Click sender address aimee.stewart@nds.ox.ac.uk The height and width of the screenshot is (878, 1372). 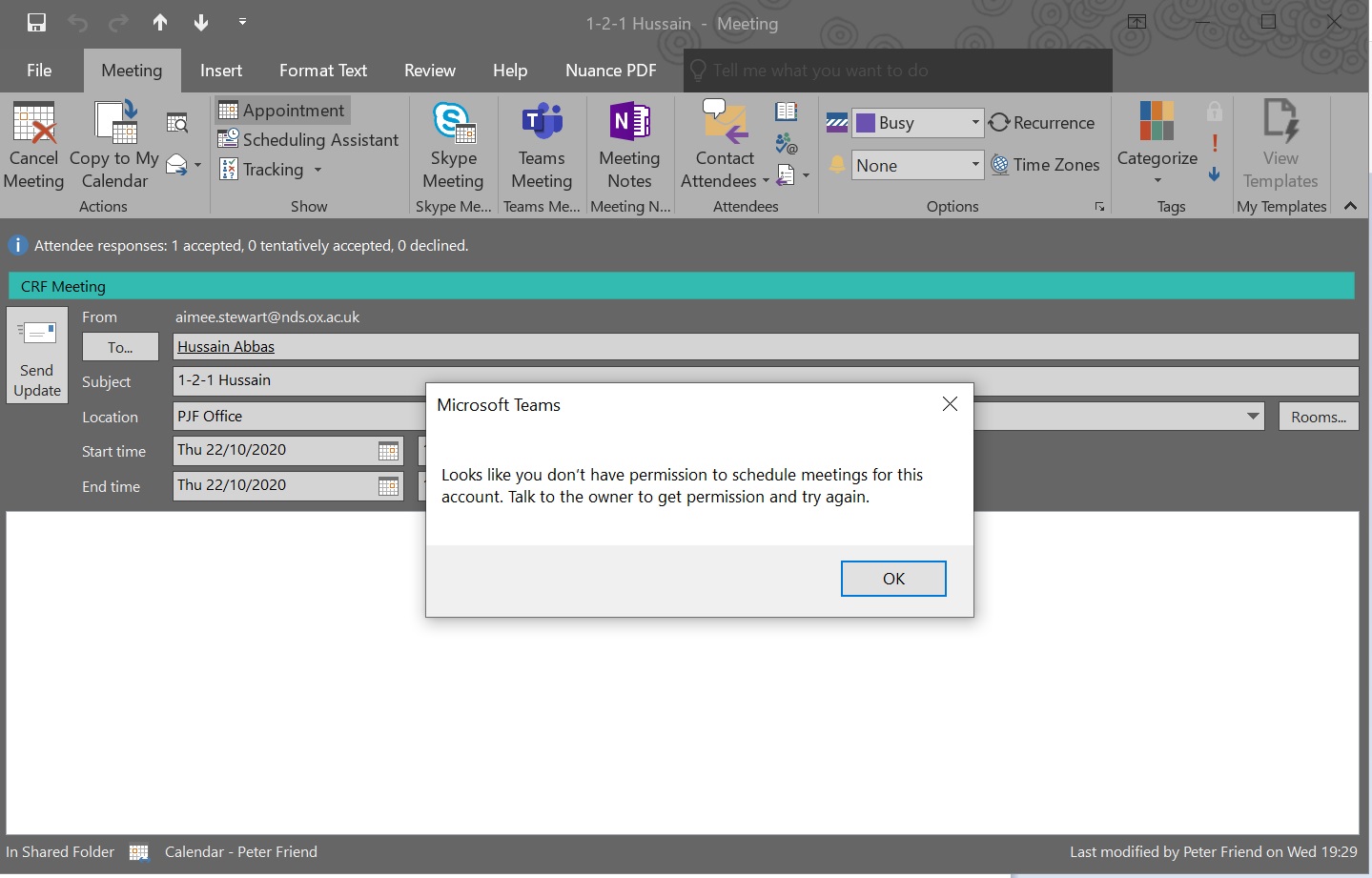[268, 317]
